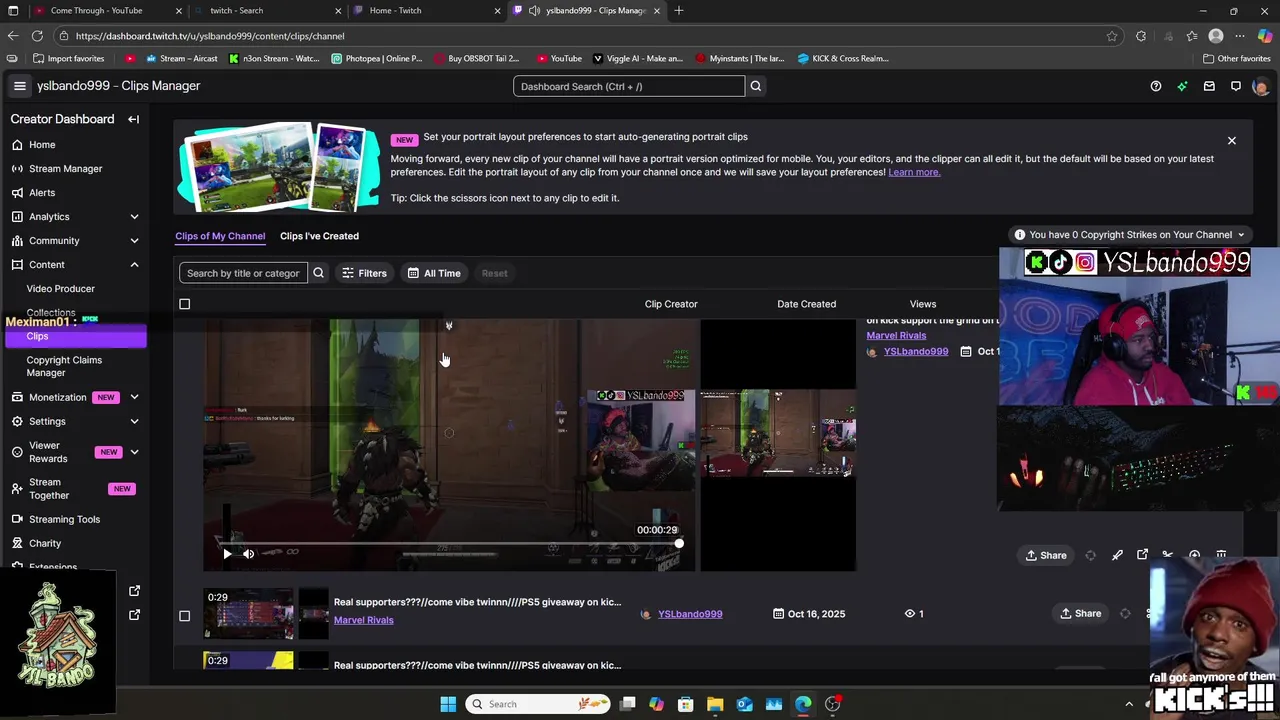
Task: Open the All Time date dropdown
Action: coord(434,273)
